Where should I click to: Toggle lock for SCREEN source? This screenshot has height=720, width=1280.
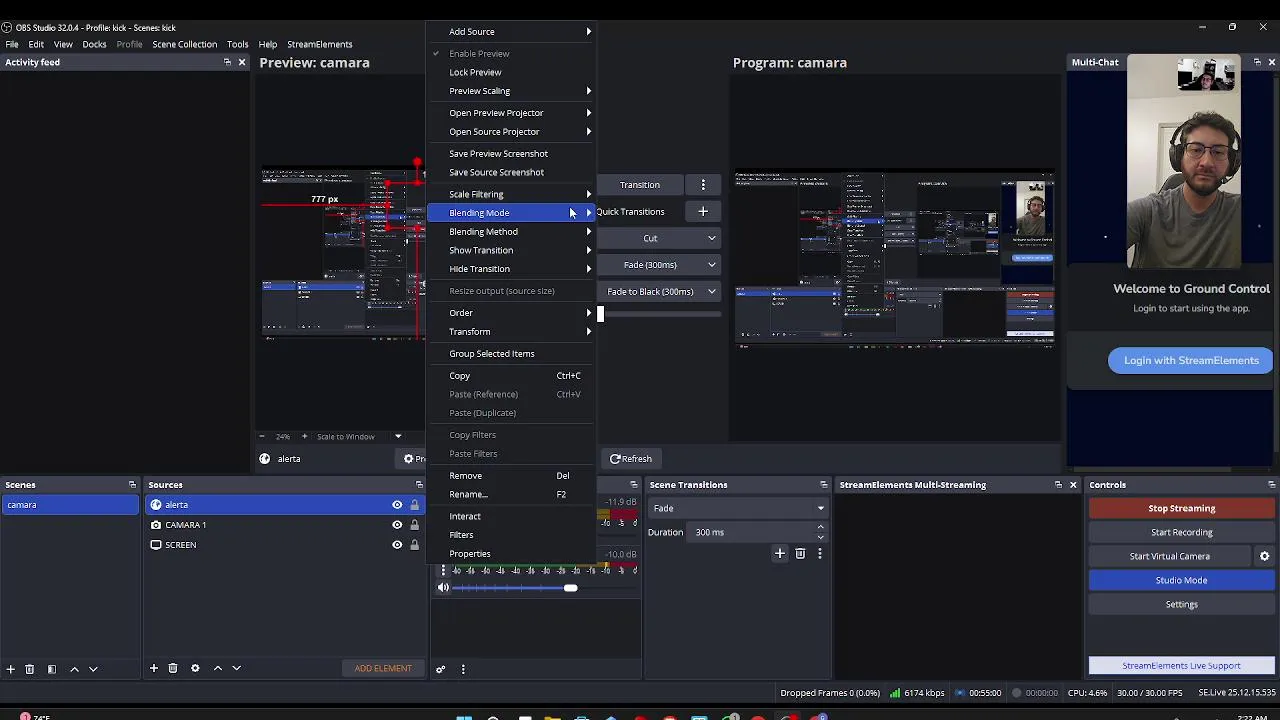click(x=414, y=545)
